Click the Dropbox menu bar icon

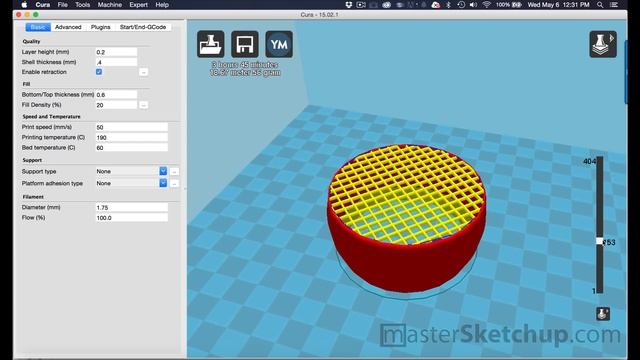[x=349, y=5]
